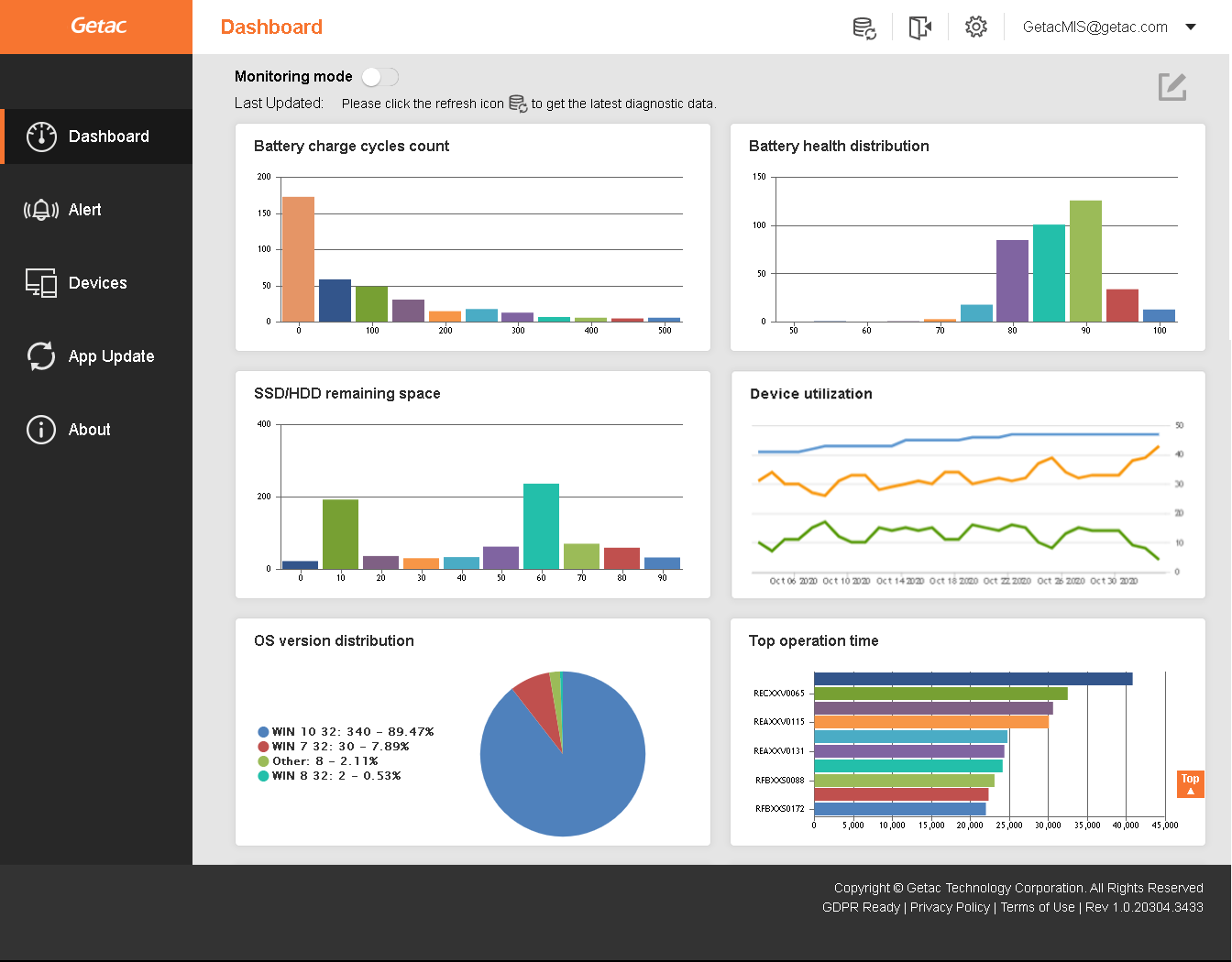The image size is (1232, 962).
Task: Open the Privacy Policy link
Action: pos(950,907)
